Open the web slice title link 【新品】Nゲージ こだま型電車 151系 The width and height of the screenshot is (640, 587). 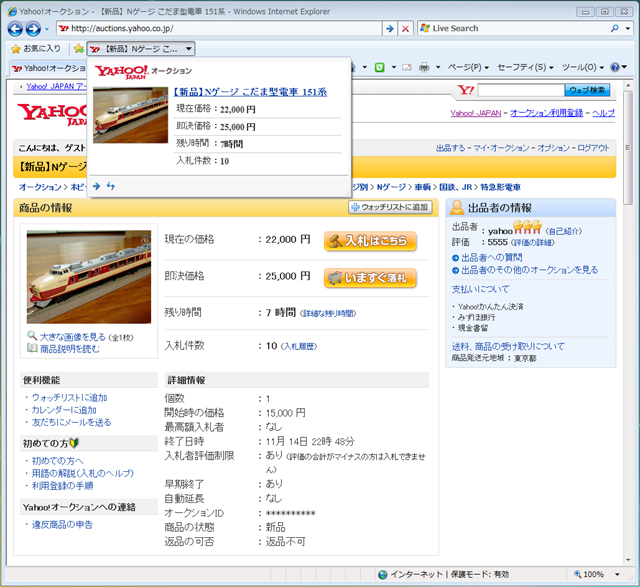250,92
